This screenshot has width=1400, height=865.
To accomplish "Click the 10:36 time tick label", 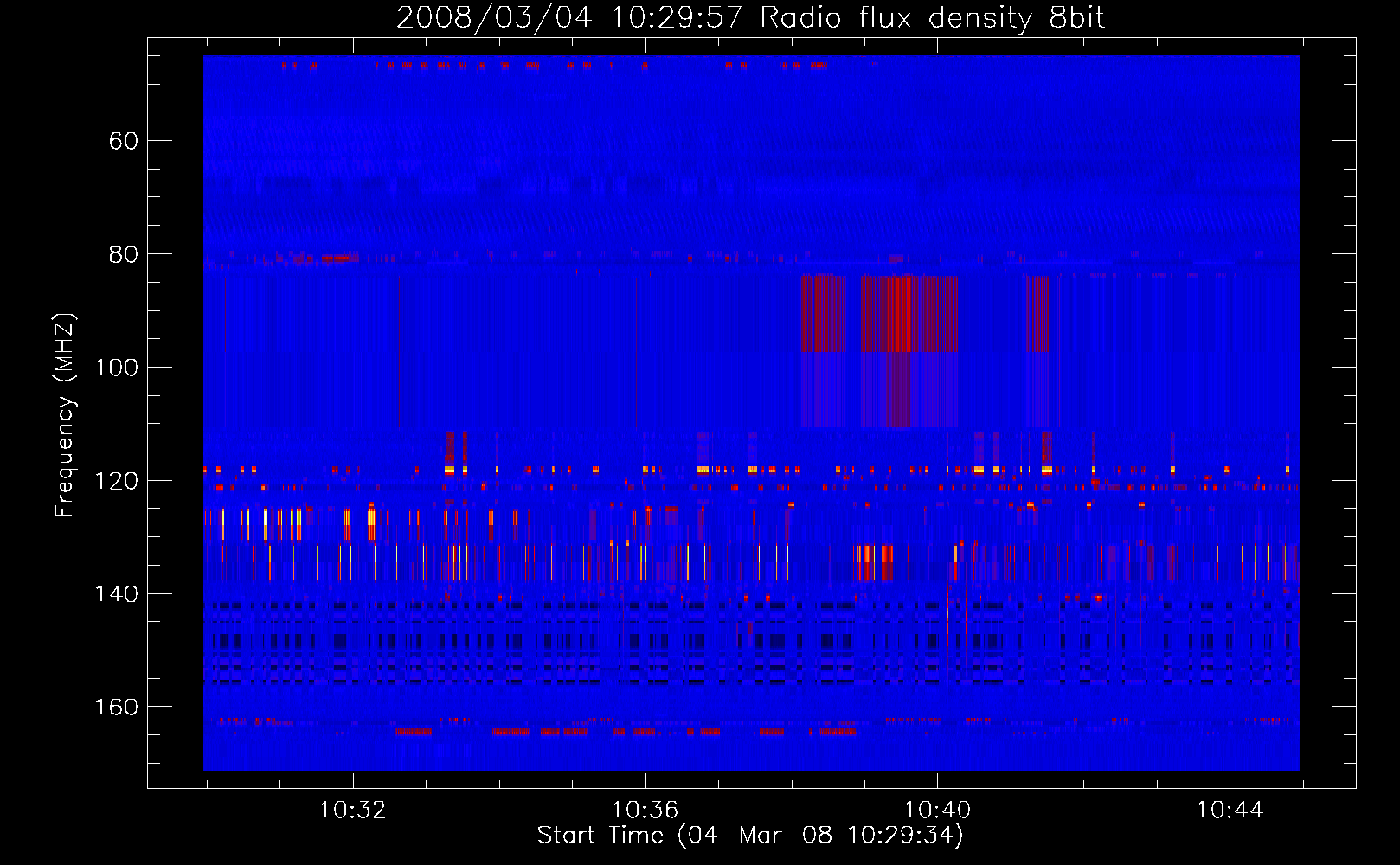I will click(645, 811).
